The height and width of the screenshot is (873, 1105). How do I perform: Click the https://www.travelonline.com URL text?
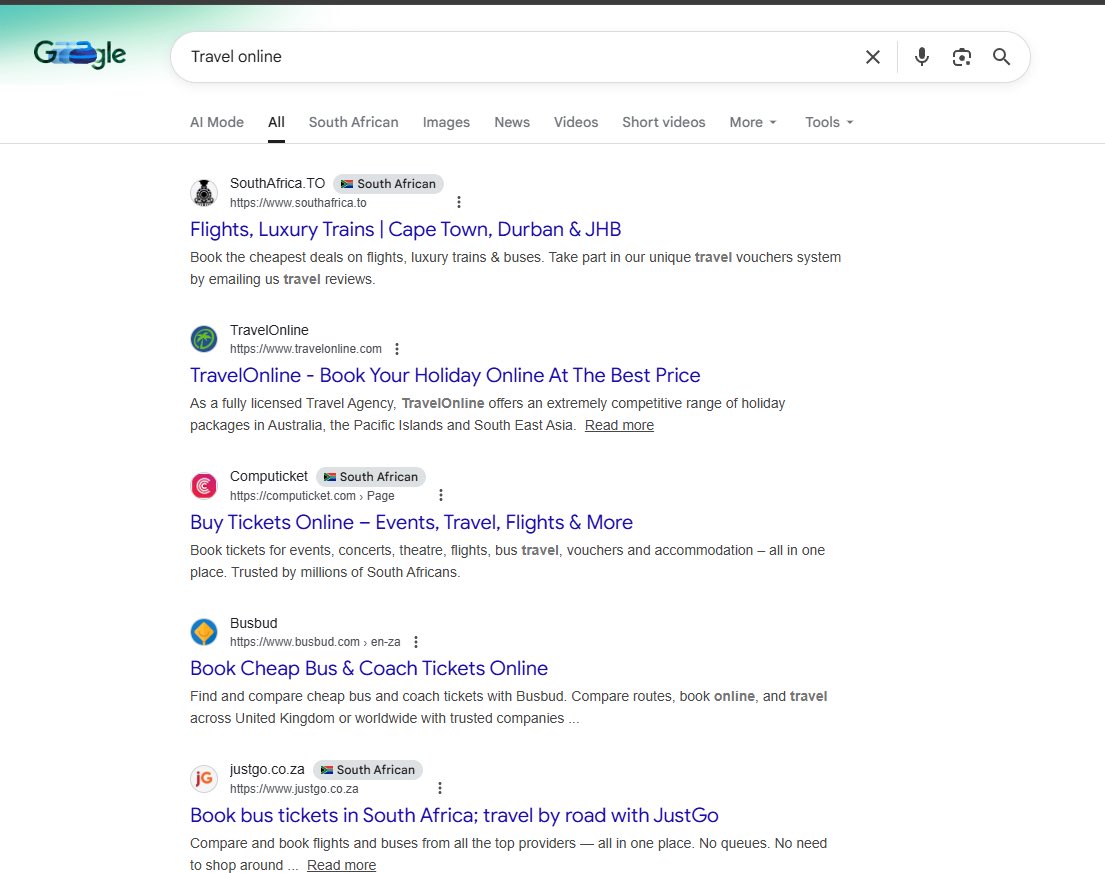pos(306,349)
